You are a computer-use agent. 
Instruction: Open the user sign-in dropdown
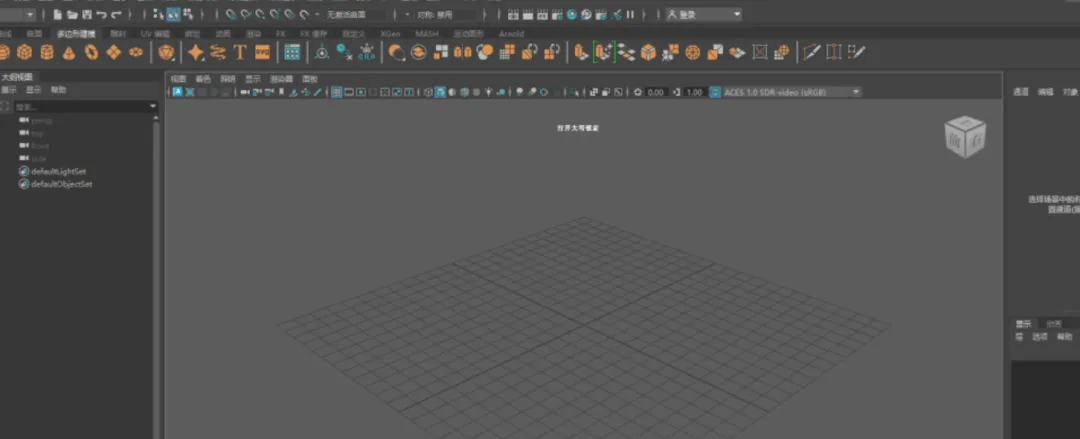704,14
